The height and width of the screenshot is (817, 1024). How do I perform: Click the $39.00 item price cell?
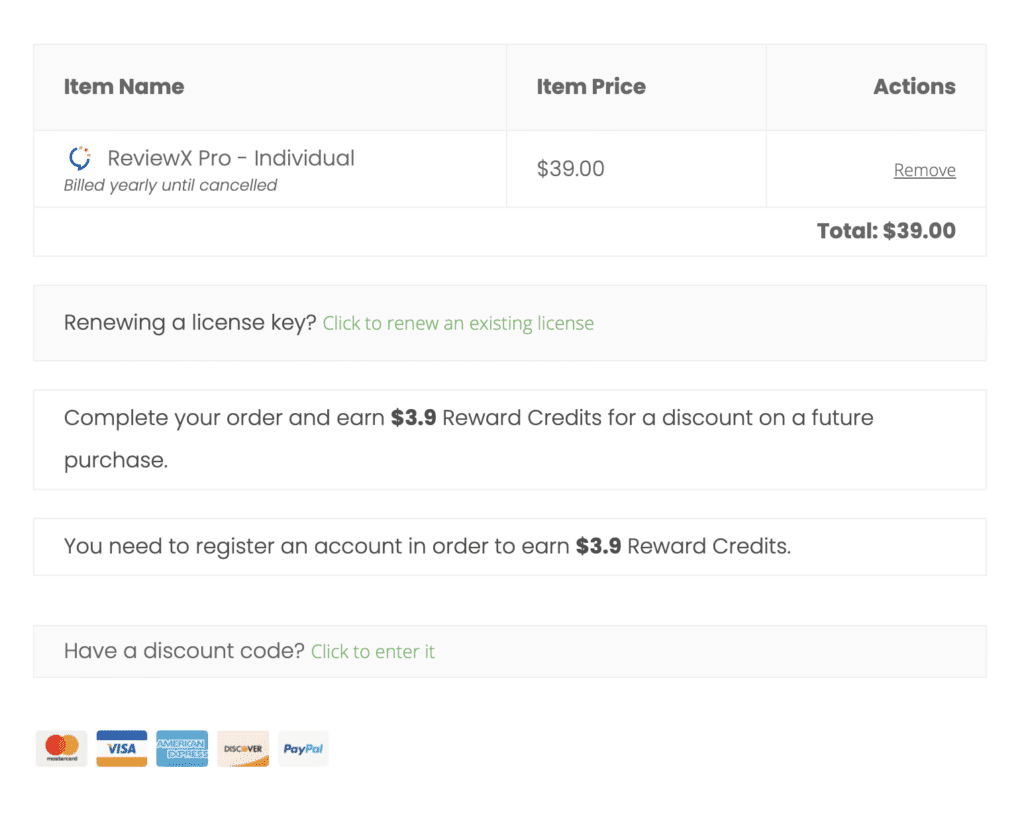[x=571, y=168]
